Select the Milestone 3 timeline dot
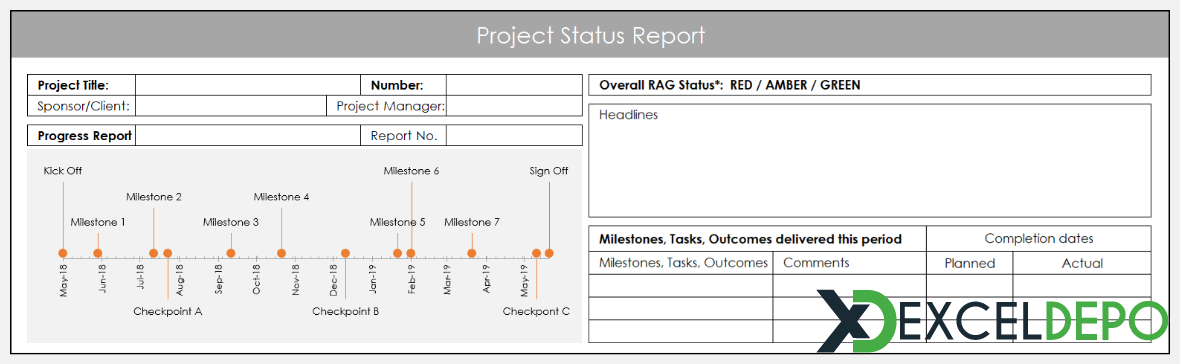Screen dimensions: 1180x364 pyautogui.click(x=231, y=253)
